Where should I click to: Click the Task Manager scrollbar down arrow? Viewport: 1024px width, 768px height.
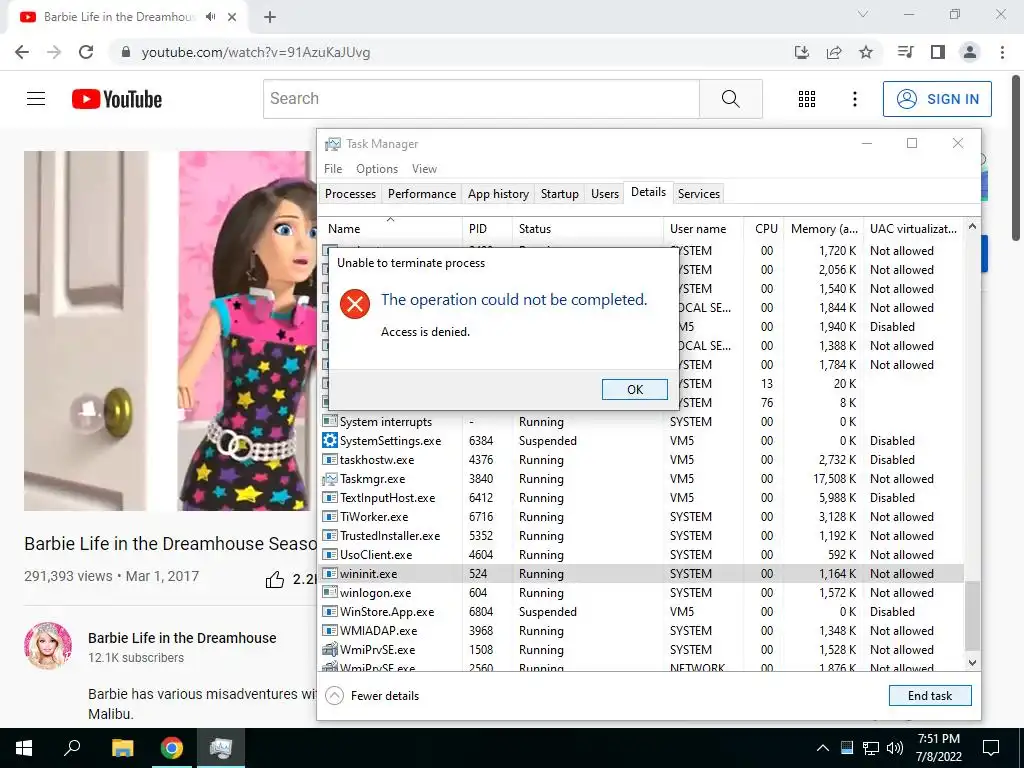[972, 663]
